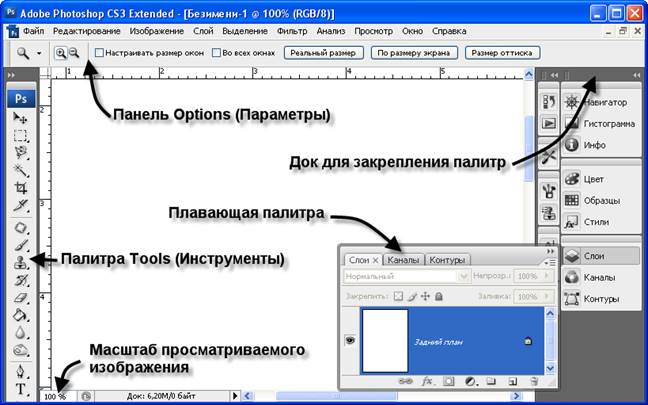The width and height of the screenshot is (648, 405).
Task: Select the Healing Brush tool
Action: click(20, 228)
